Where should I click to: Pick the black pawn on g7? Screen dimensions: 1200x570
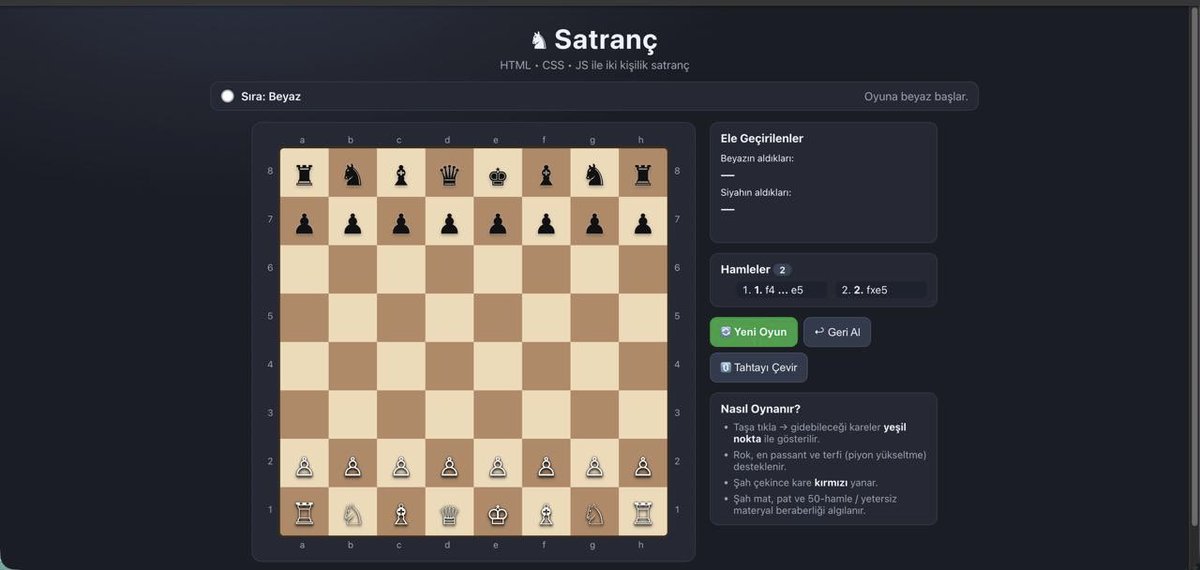pos(594,224)
